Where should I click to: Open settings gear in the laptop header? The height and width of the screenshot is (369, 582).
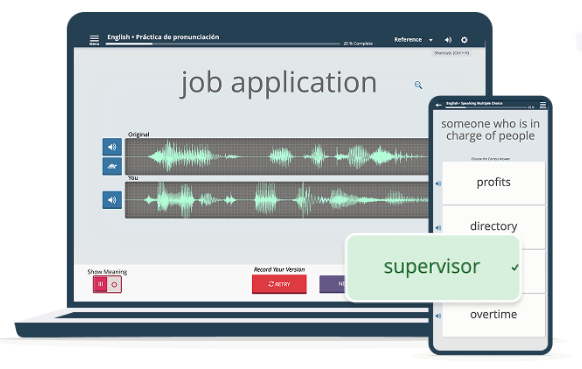coord(464,40)
